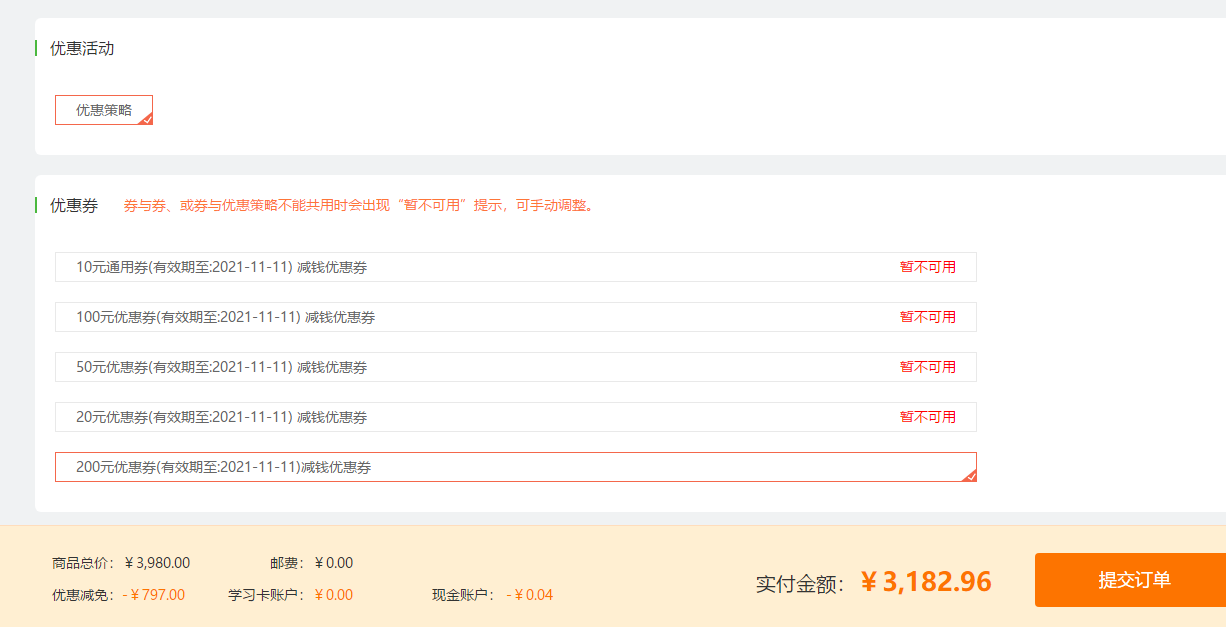
Task: Click the 优惠券 section heading
Action: click(x=74, y=205)
